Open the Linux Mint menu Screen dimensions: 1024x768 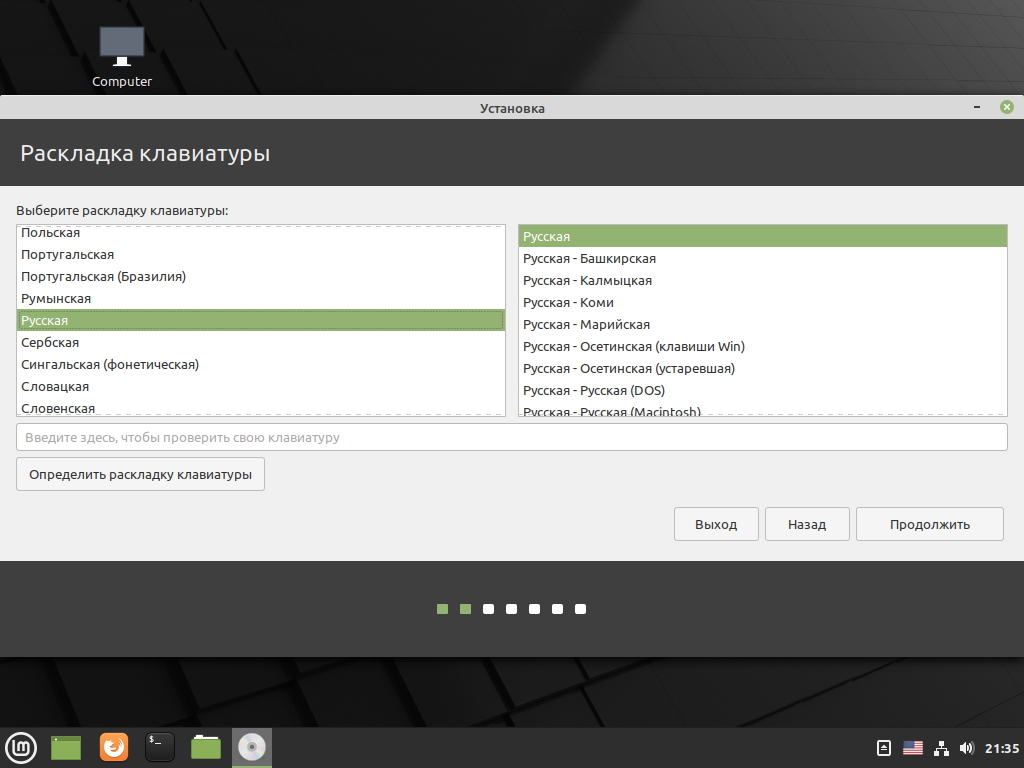pos(21,746)
